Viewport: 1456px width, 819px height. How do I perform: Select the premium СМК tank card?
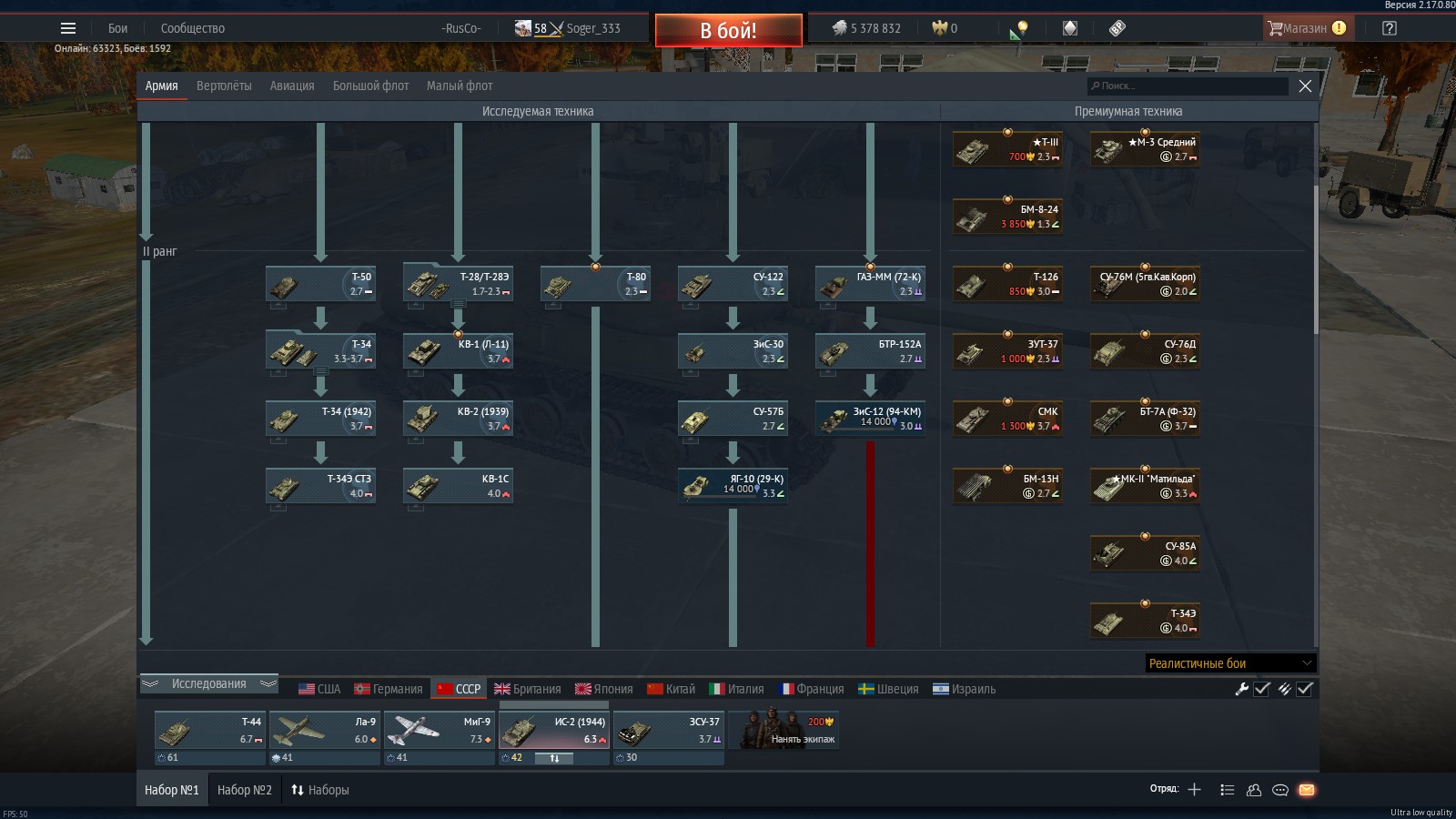[x=1007, y=419]
